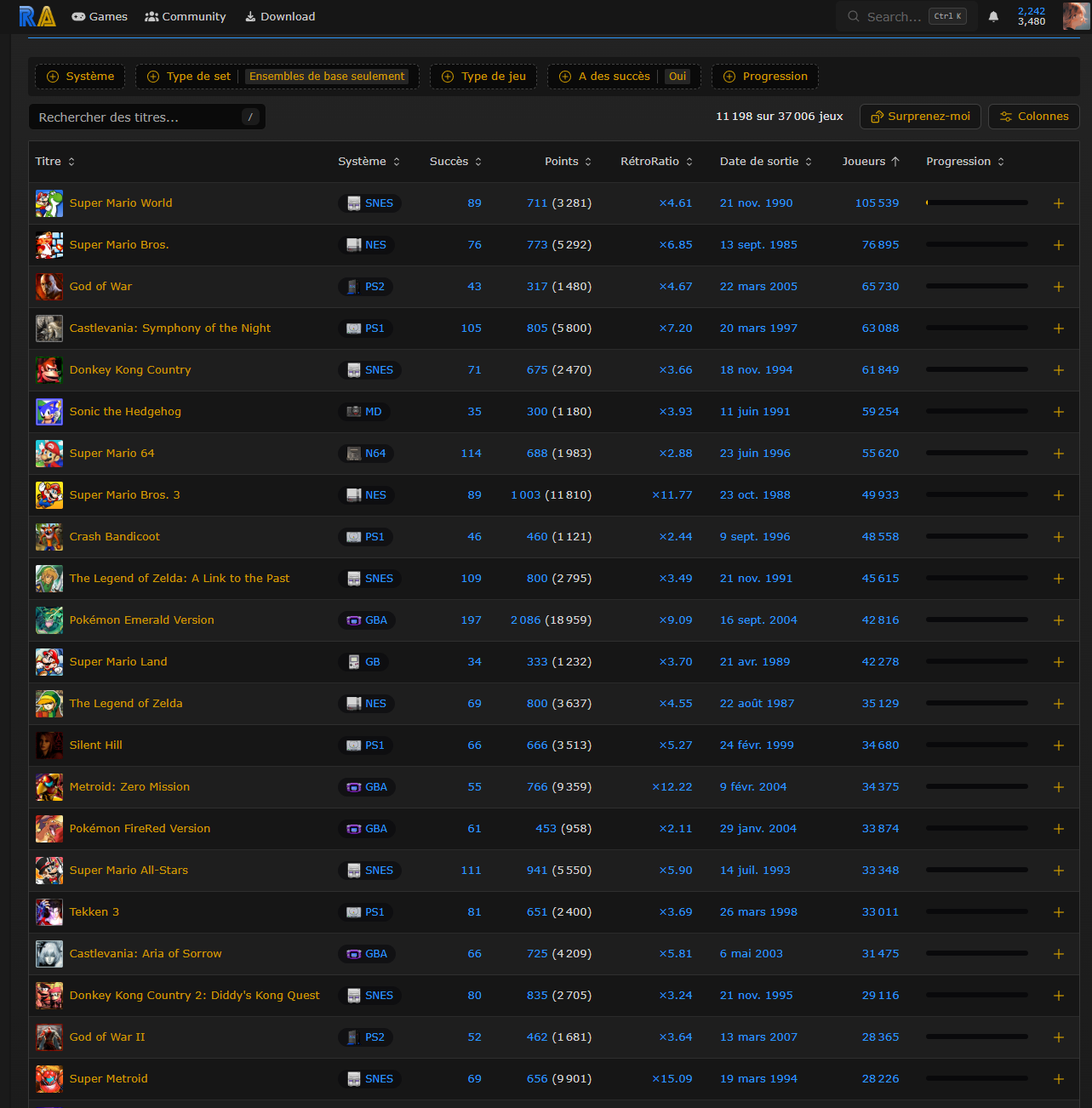Click Super Mario 64 progression bar

tap(977, 454)
